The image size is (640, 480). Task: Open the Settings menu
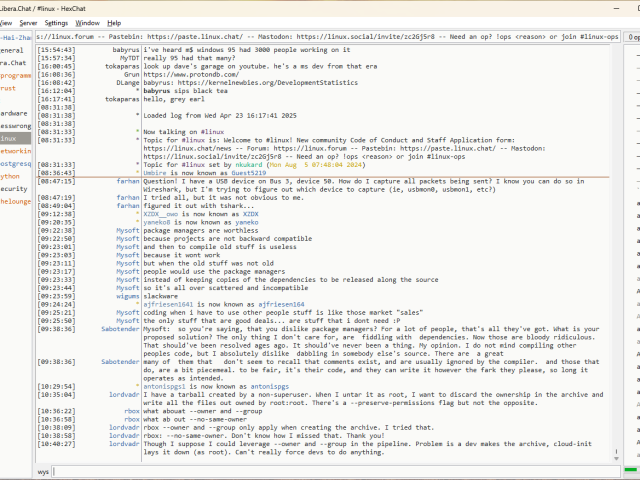pyautogui.click(x=56, y=22)
